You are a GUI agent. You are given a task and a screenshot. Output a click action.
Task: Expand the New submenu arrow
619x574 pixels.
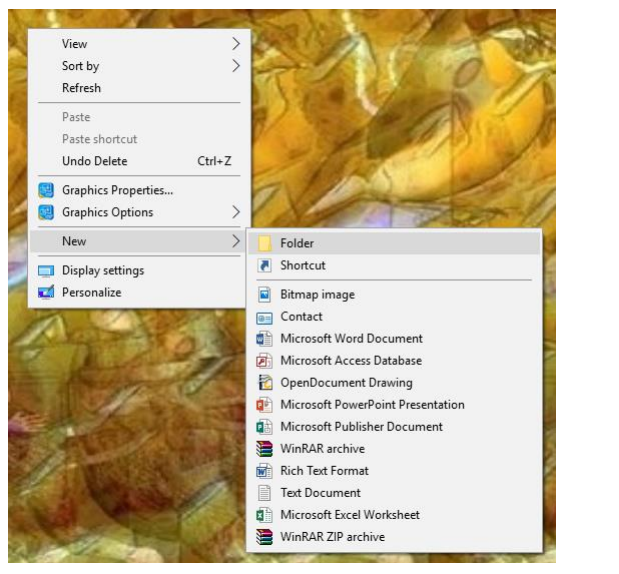pyautogui.click(x=236, y=241)
